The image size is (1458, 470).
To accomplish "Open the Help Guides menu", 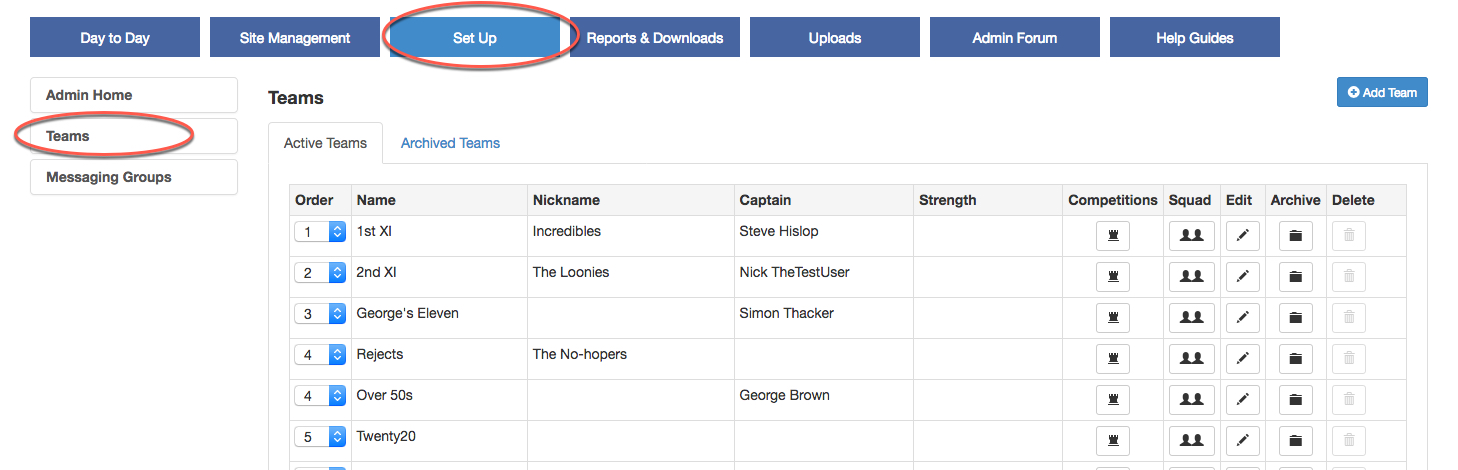I will [x=1194, y=38].
